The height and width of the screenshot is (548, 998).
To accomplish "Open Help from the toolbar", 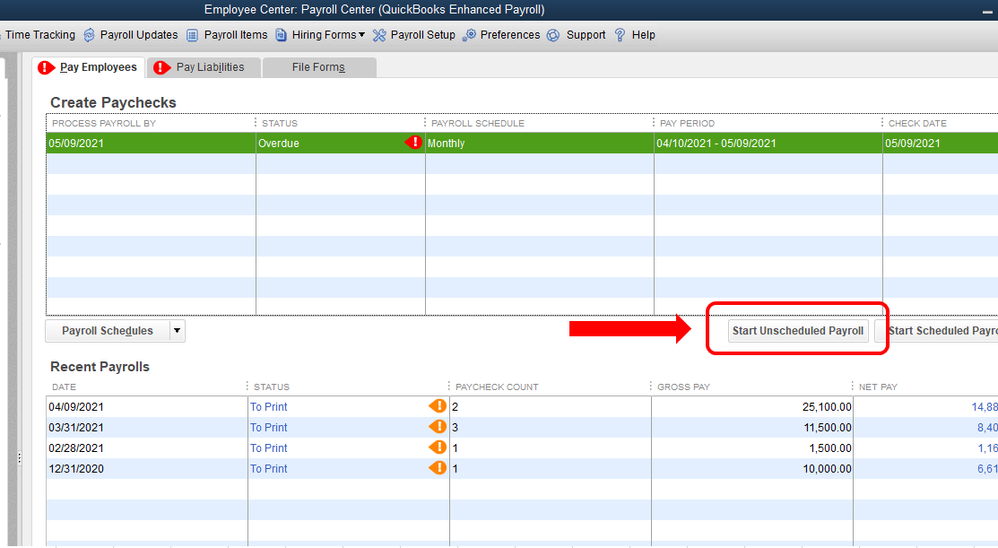I will pos(643,35).
